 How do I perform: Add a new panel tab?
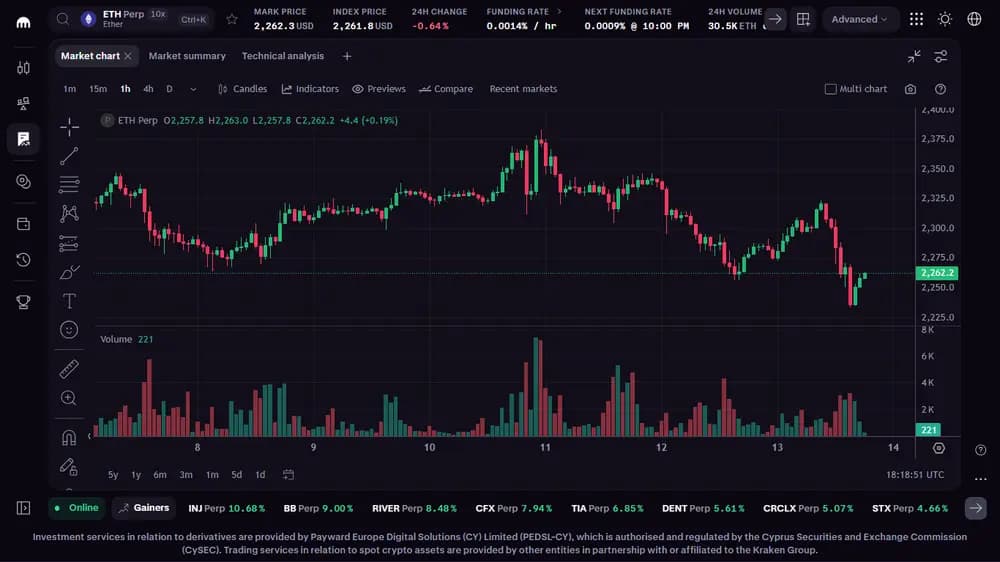pyautogui.click(x=347, y=56)
